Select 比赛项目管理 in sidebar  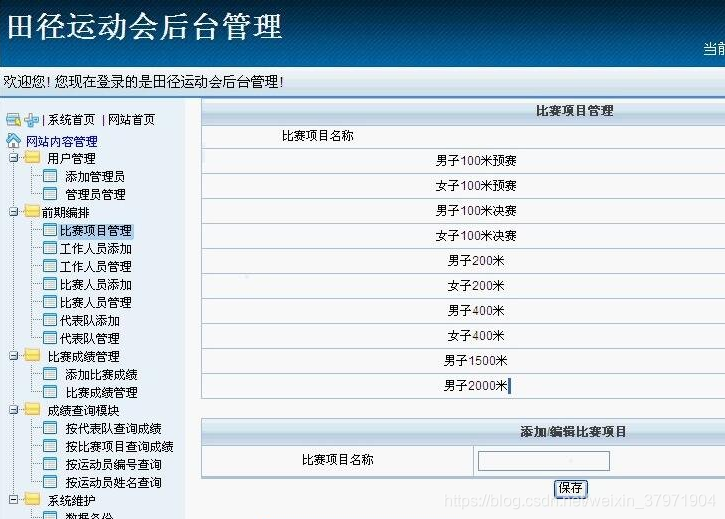tap(96, 230)
